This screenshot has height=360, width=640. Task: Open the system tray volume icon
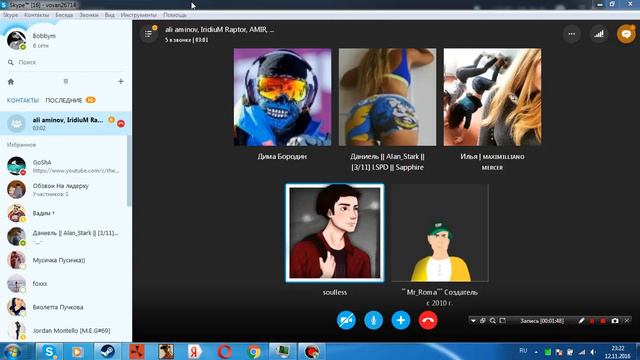(x=593, y=352)
